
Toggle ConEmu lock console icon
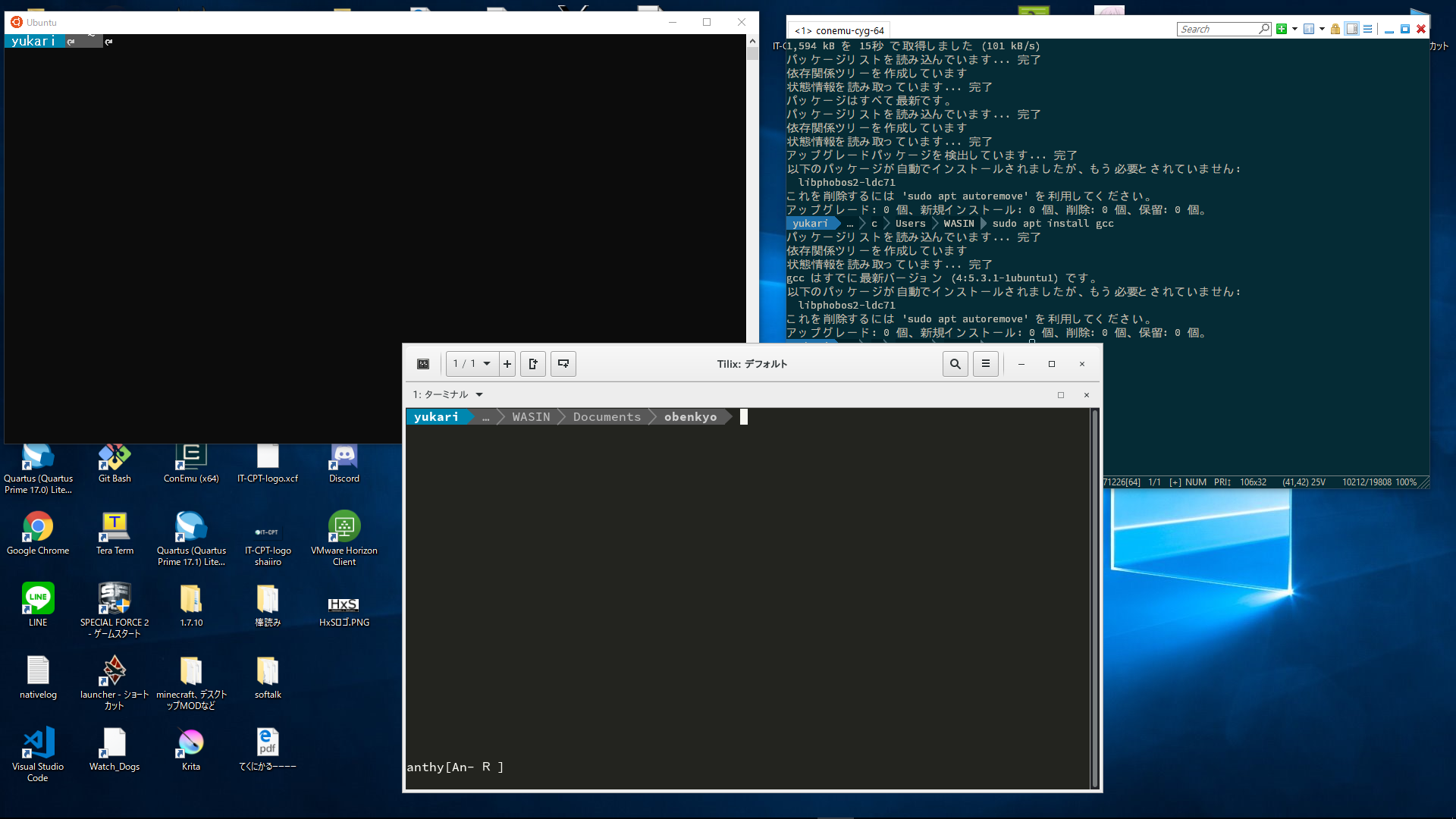click(x=1335, y=29)
